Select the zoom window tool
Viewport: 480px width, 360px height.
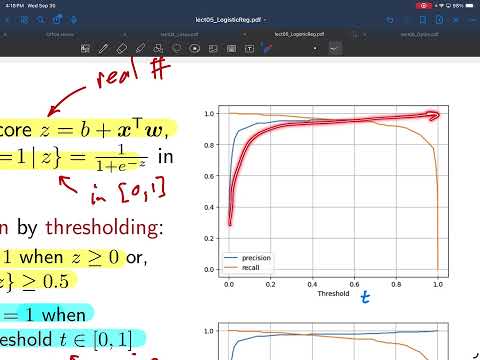click(x=85, y=49)
